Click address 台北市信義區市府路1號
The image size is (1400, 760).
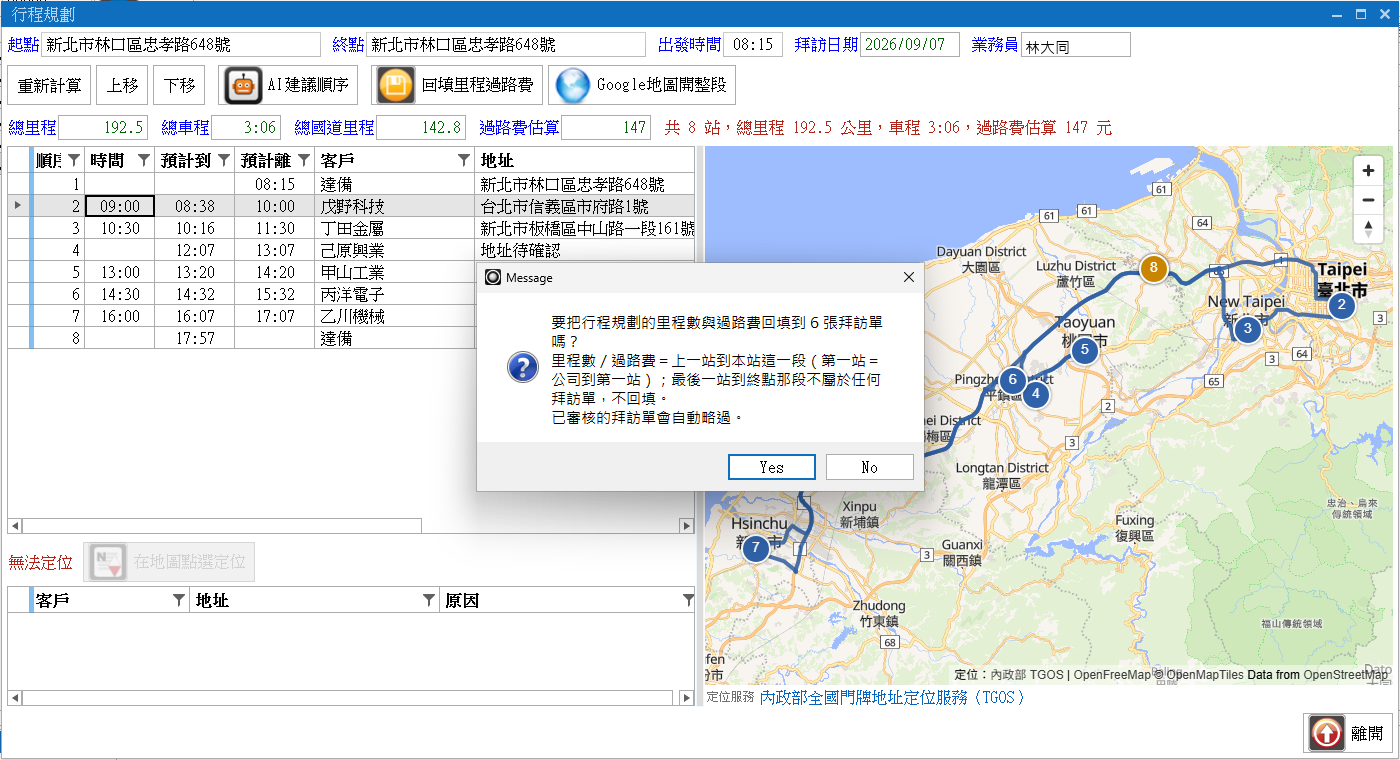coord(585,206)
